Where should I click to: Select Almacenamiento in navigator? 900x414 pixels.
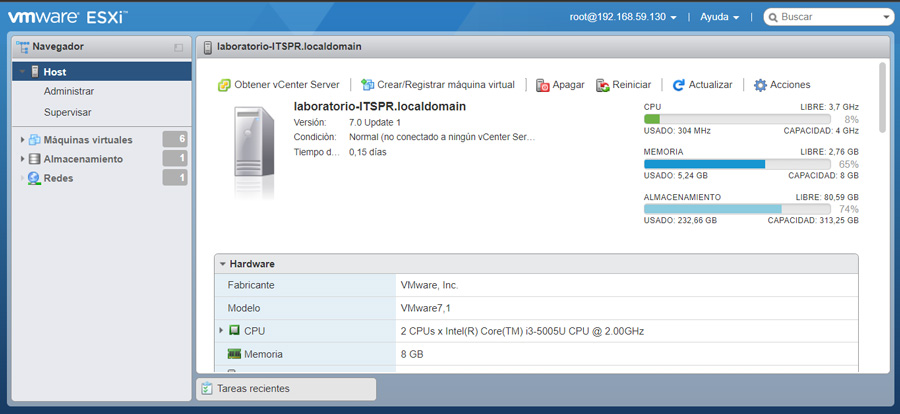click(83, 158)
